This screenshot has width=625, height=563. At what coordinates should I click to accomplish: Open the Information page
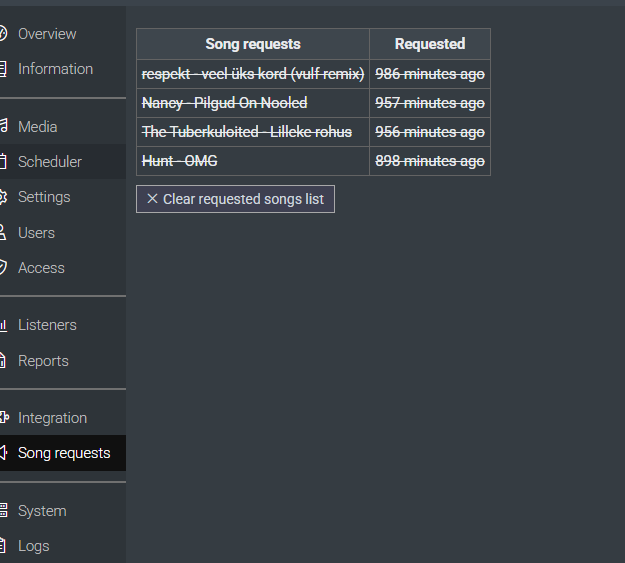(x=55, y=69)
